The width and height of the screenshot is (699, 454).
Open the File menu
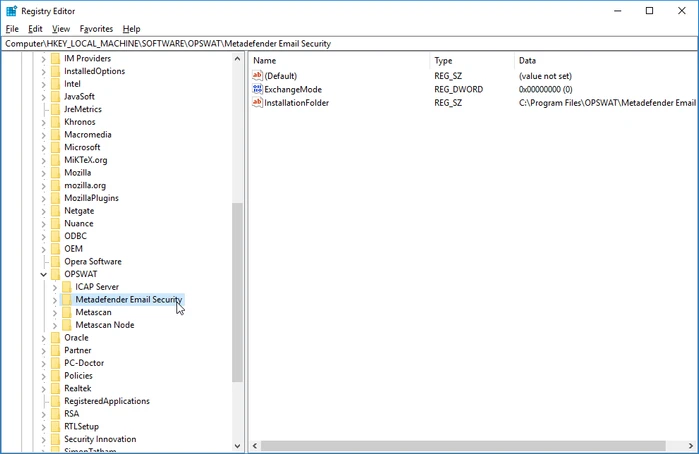(x=12, y=29)
